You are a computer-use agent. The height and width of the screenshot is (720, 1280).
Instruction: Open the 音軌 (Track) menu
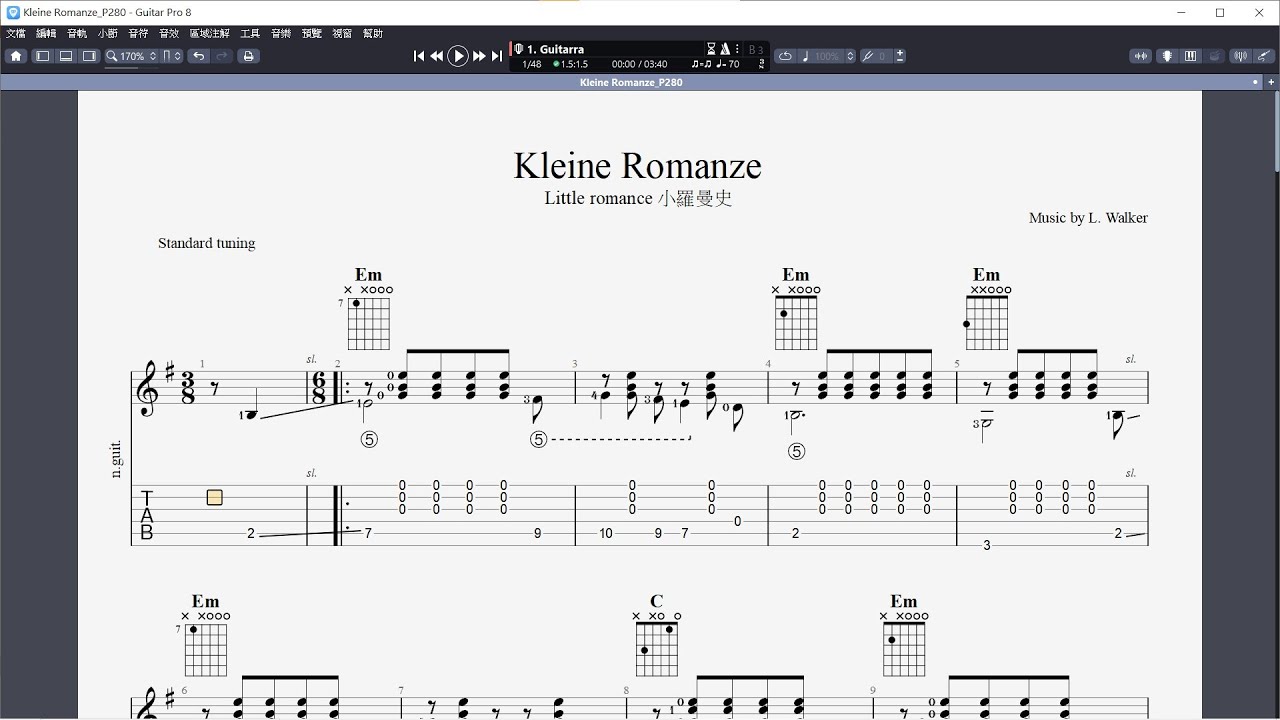point(77,33)
